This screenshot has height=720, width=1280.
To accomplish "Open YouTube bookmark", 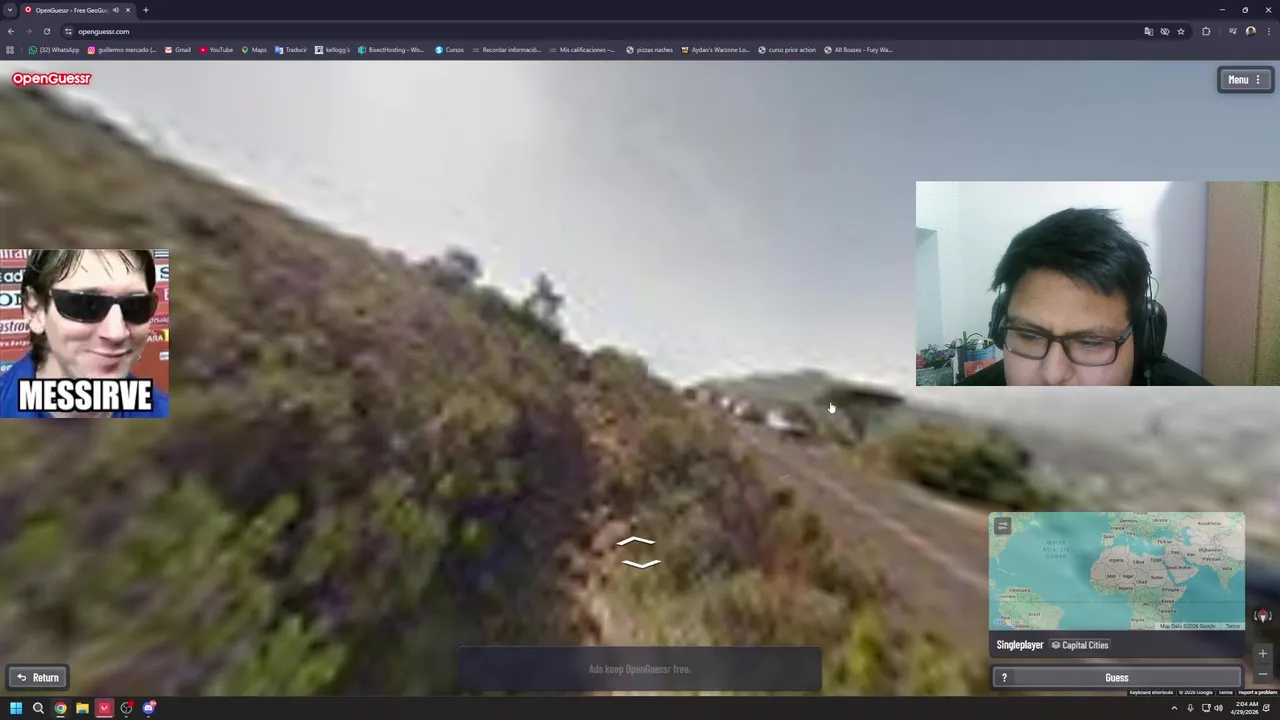I will [216, 50].
